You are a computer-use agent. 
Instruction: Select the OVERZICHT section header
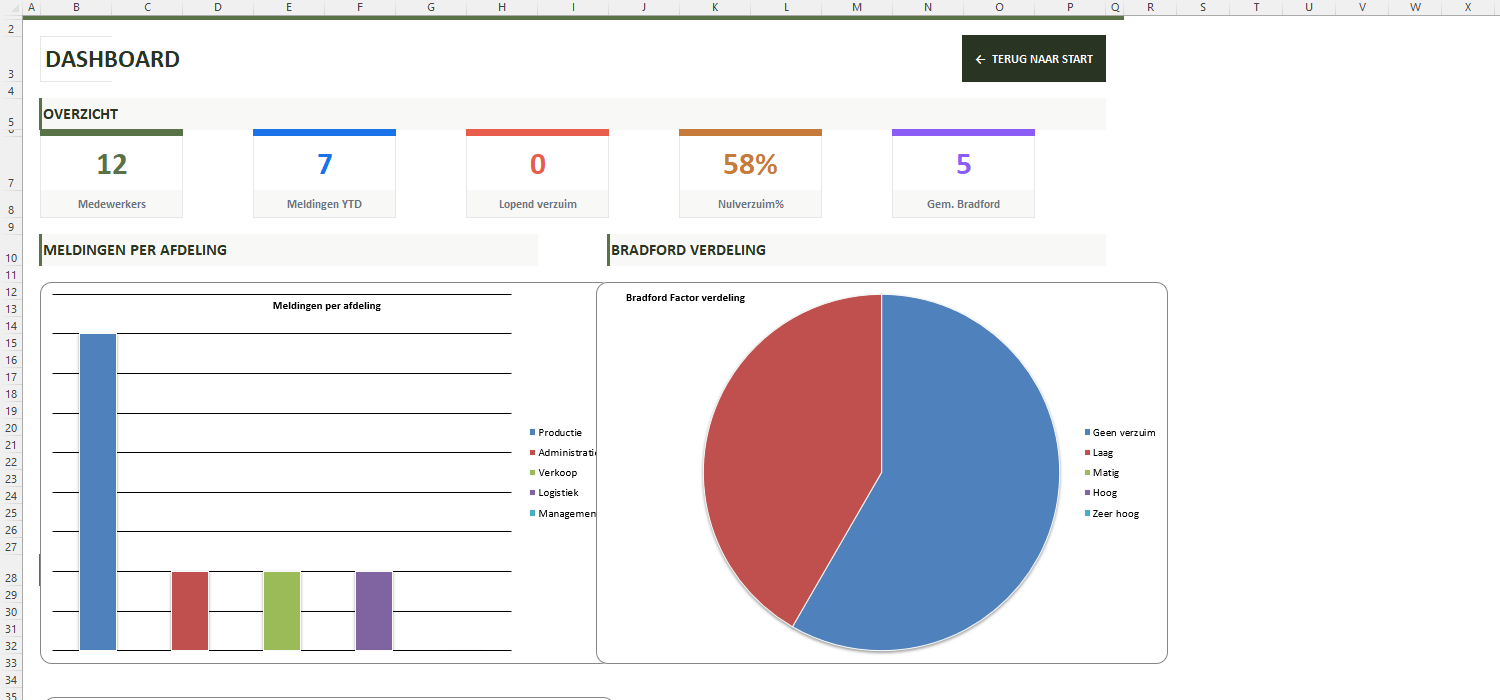572,114
